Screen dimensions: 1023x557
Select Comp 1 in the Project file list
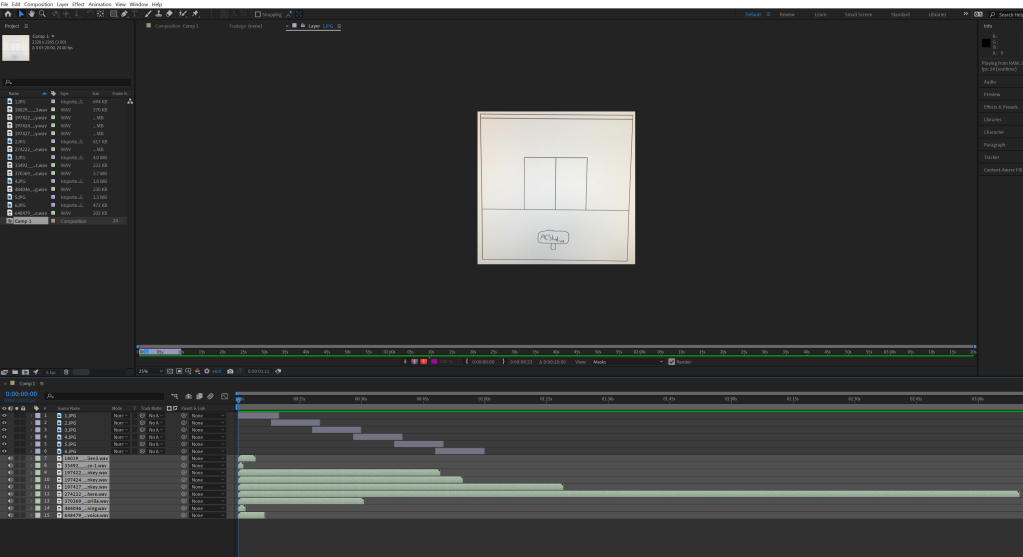pyautogui.click(x=24, y=221)
